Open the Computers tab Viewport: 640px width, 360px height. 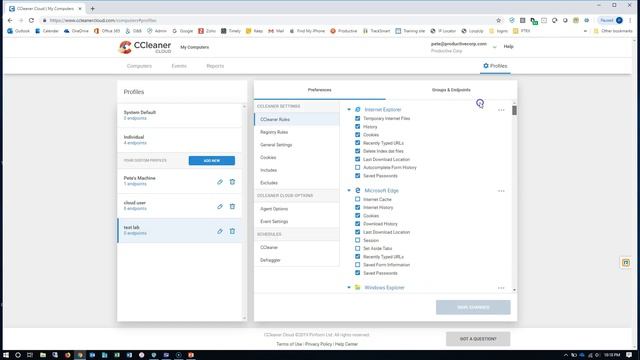(x=139, y=66)
